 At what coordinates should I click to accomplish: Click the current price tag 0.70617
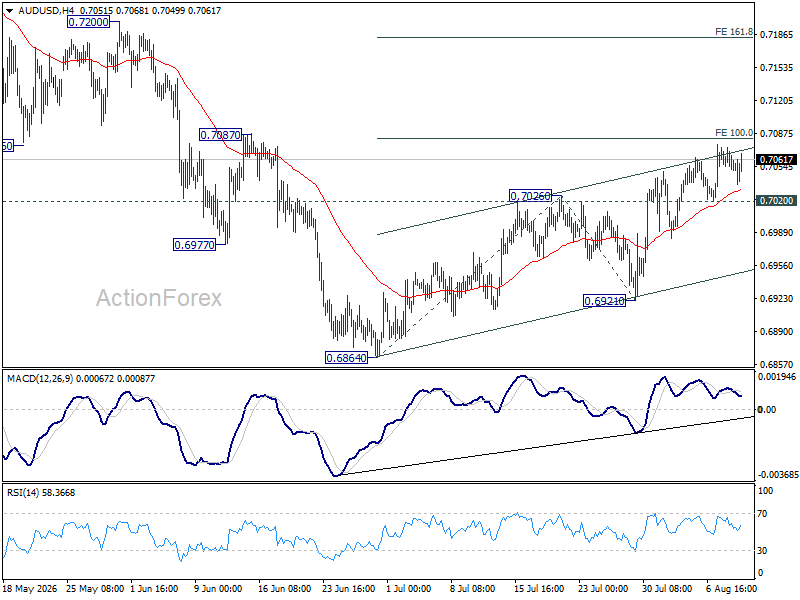pyautogui.click(x=777, y=160)
